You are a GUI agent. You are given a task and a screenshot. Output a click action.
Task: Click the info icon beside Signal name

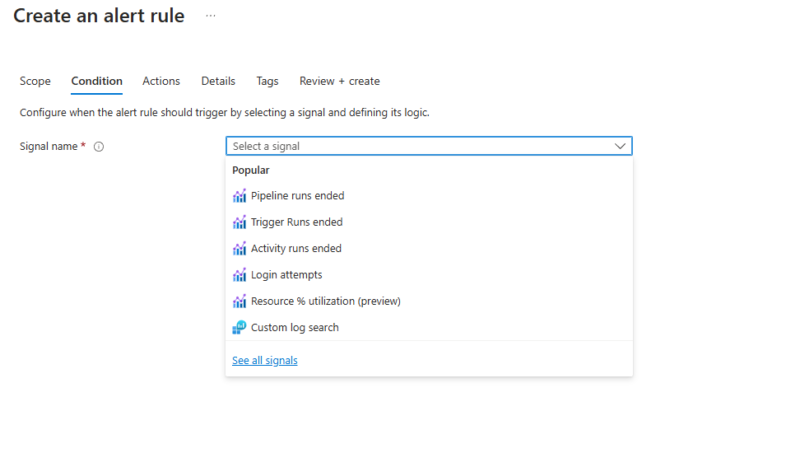99,146
